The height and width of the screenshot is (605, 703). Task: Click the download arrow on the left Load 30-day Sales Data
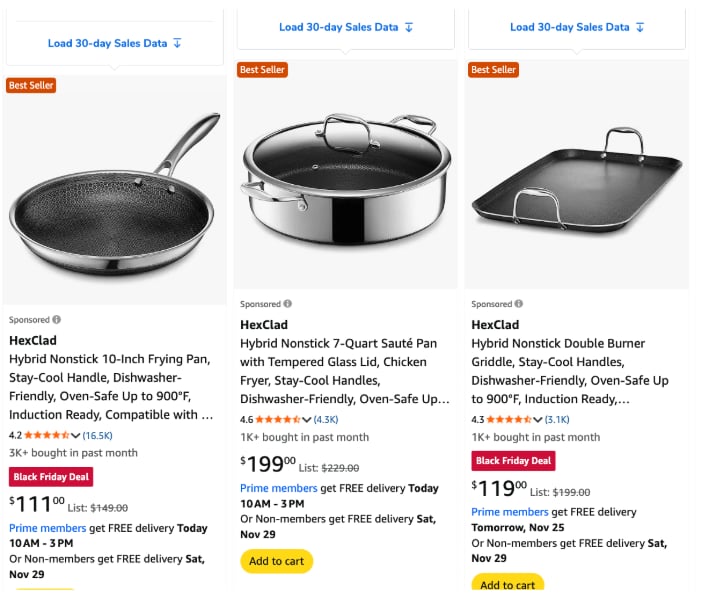pos(177,43)
